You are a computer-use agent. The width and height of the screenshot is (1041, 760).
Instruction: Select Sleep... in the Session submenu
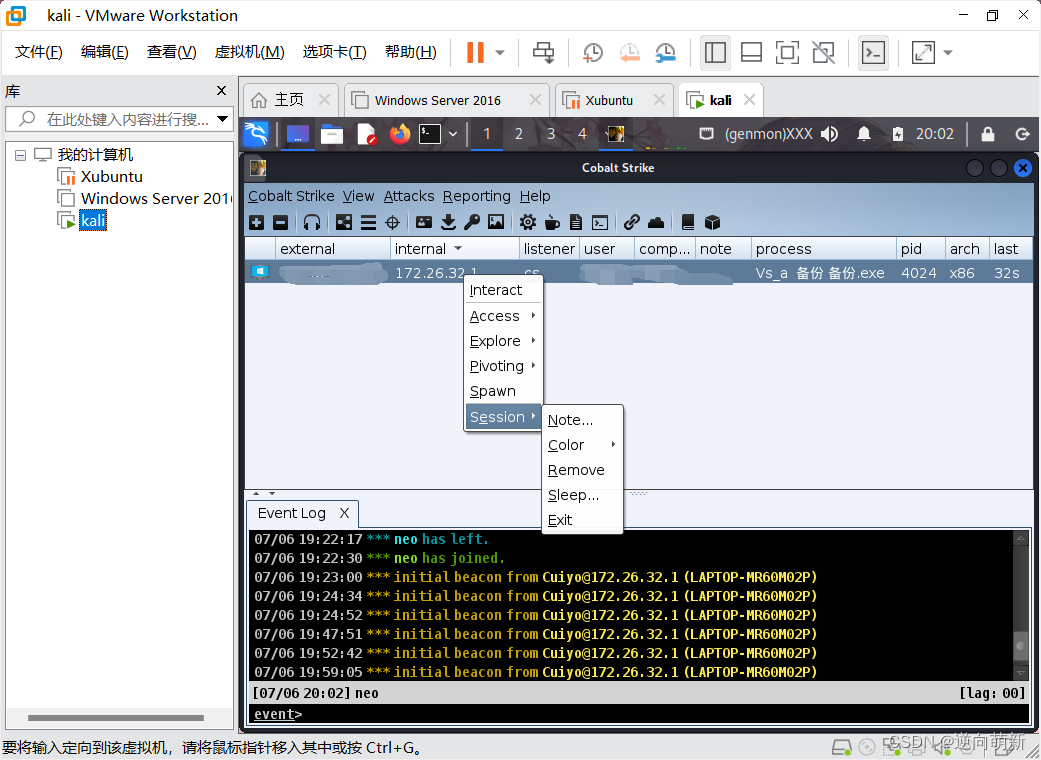583,495
